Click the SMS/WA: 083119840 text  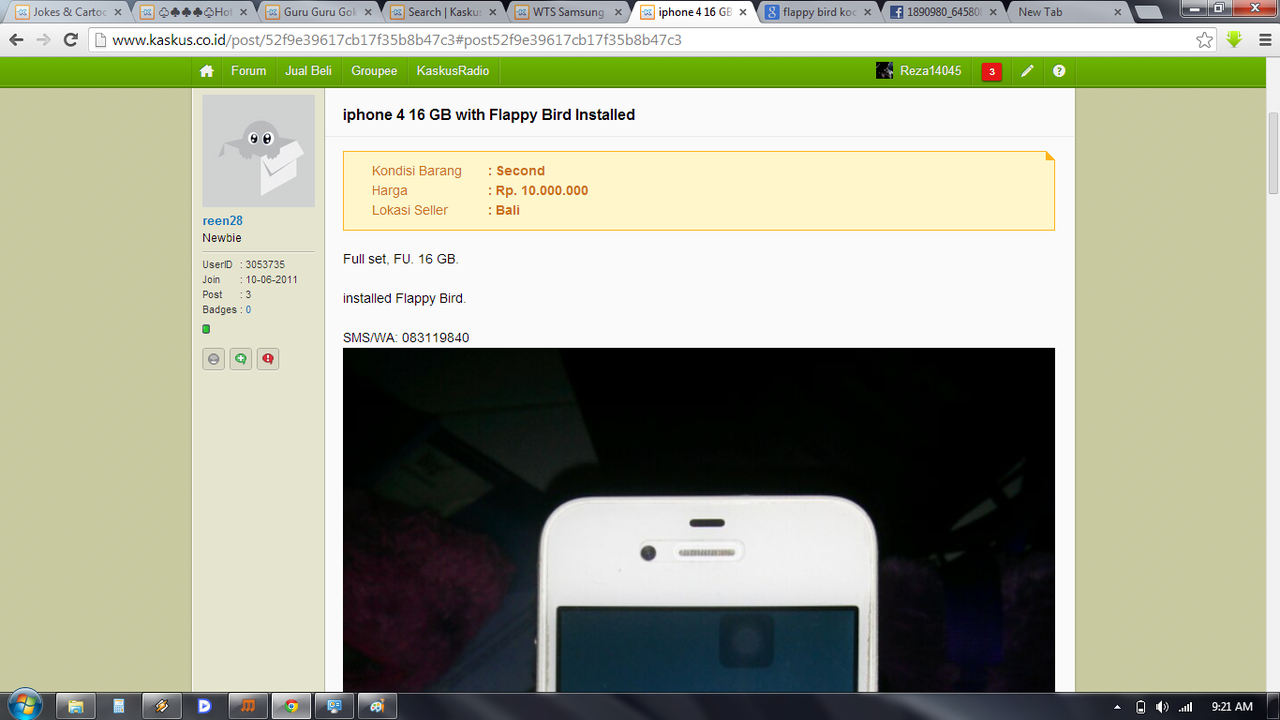point(406,338)
